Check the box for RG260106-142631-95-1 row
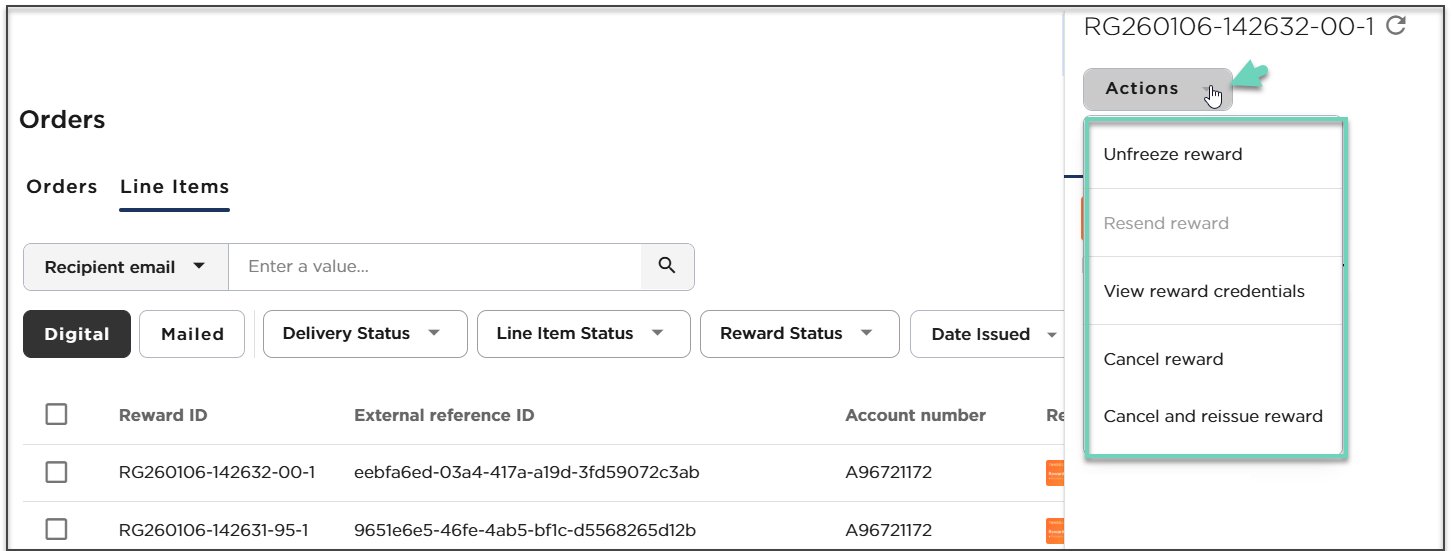This screenshot has width=1454, height=551. click(57, 529)
